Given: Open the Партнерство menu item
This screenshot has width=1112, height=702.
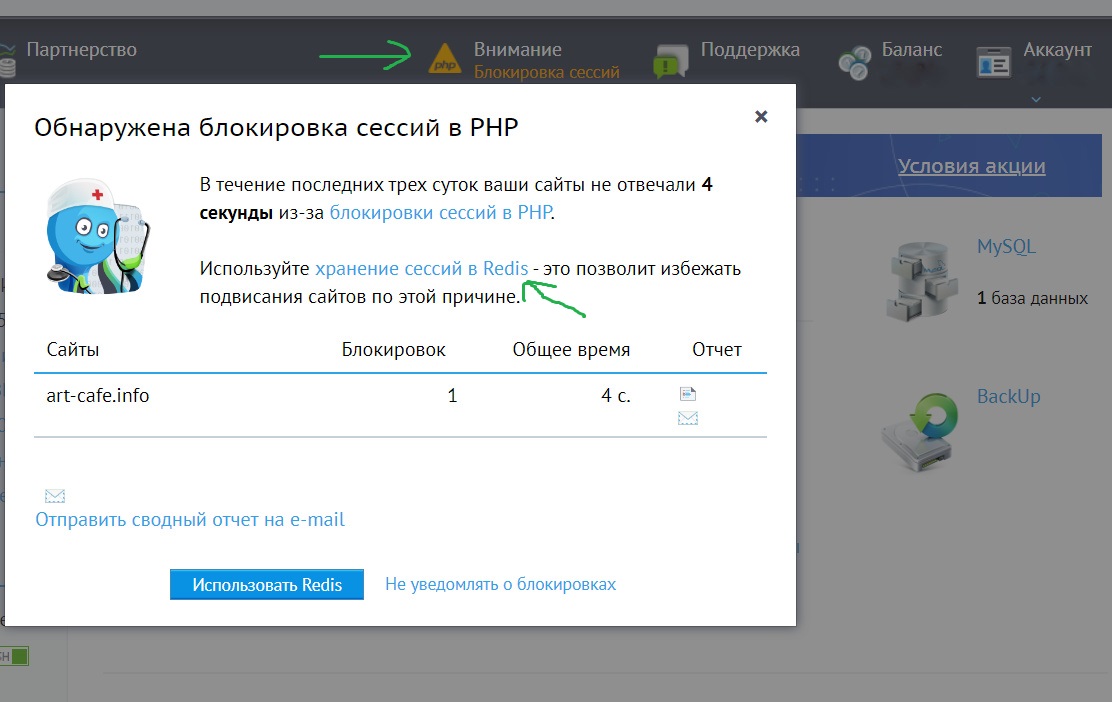Looking at the screenshot, I should (82, 50).
